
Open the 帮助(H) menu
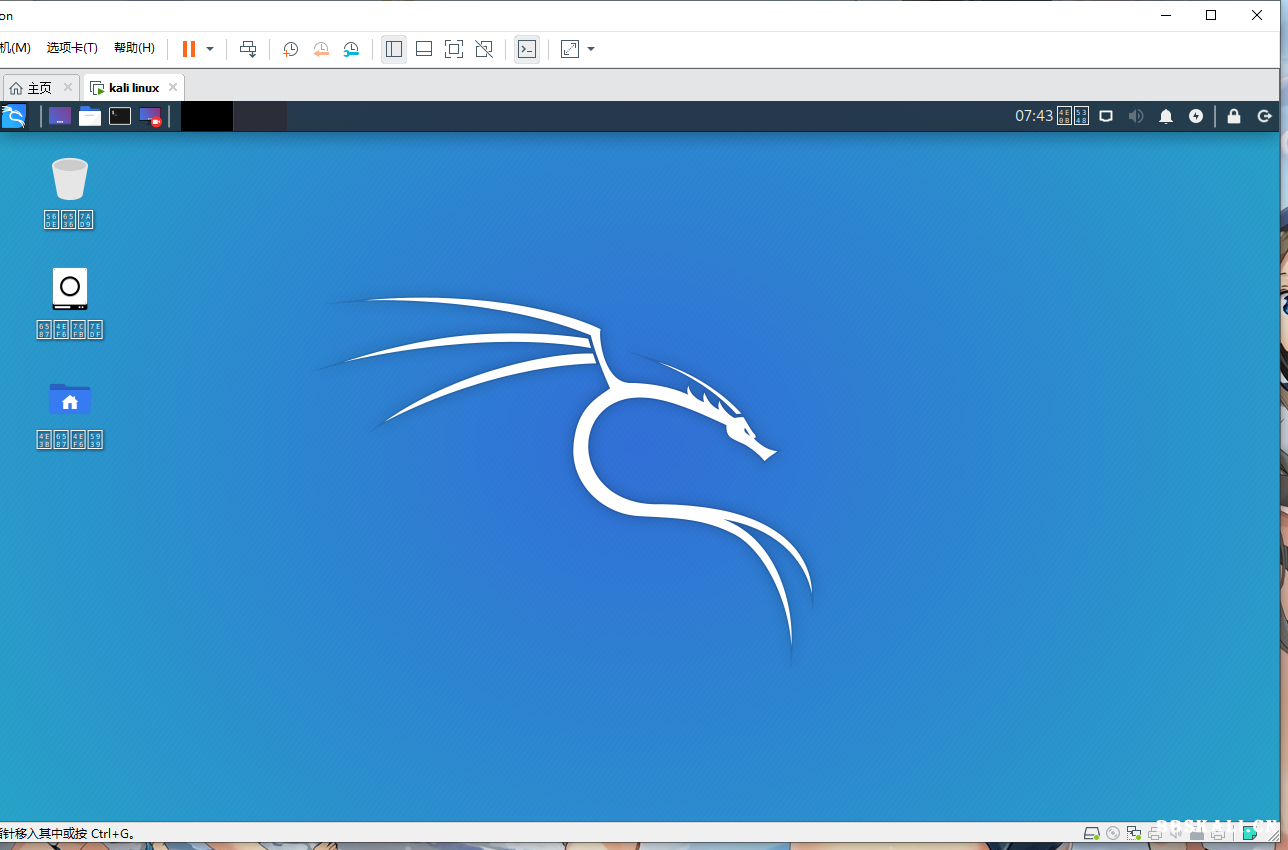pos(134,48)
